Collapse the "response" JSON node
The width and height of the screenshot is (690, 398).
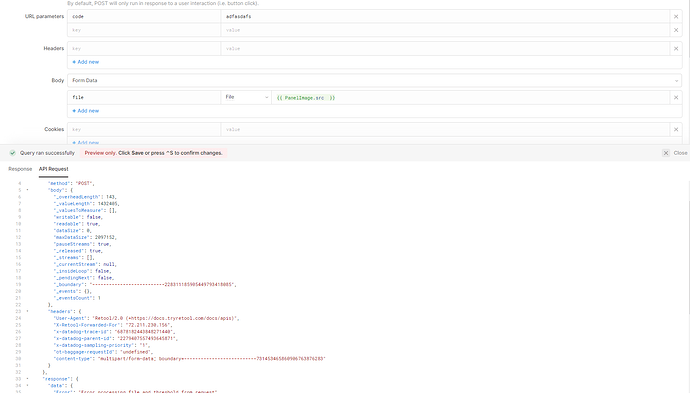click(x=27, y=379)
